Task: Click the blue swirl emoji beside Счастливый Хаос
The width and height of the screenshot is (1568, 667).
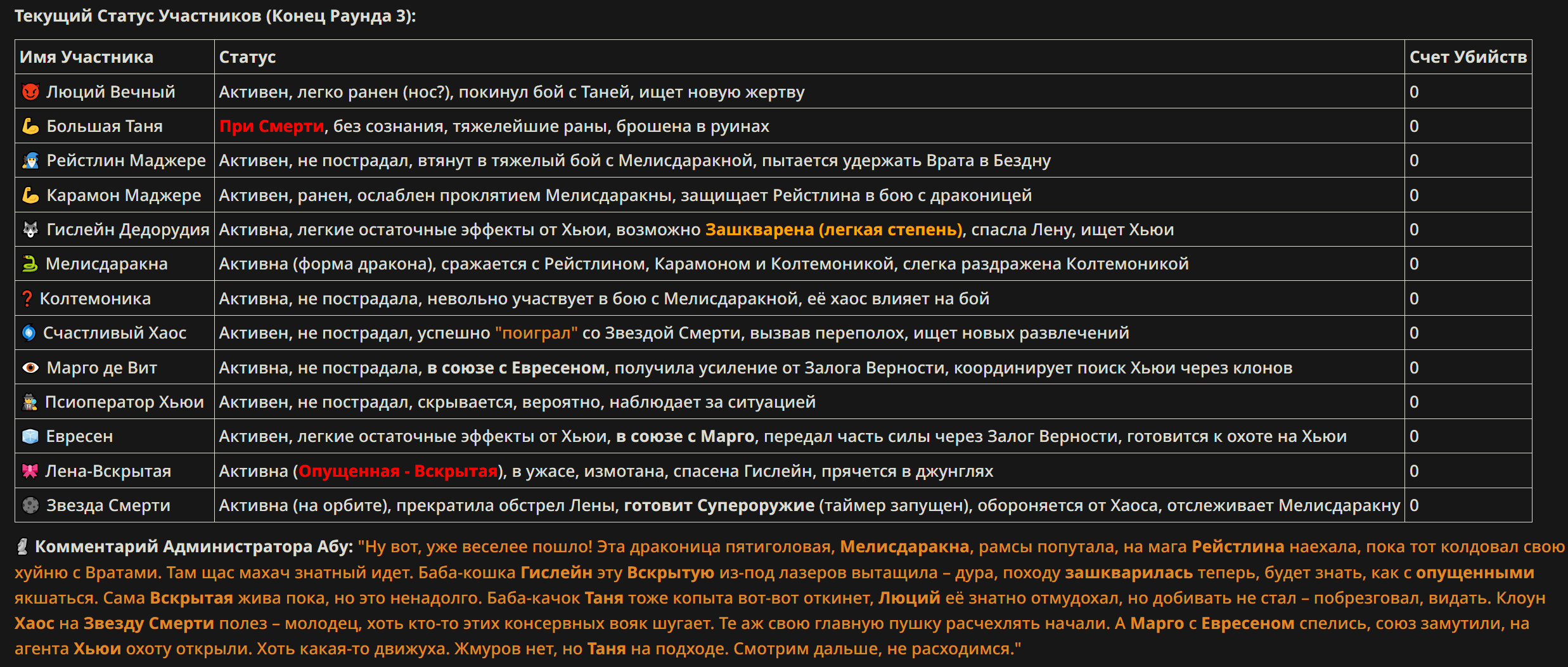Action: pos(29,333)
